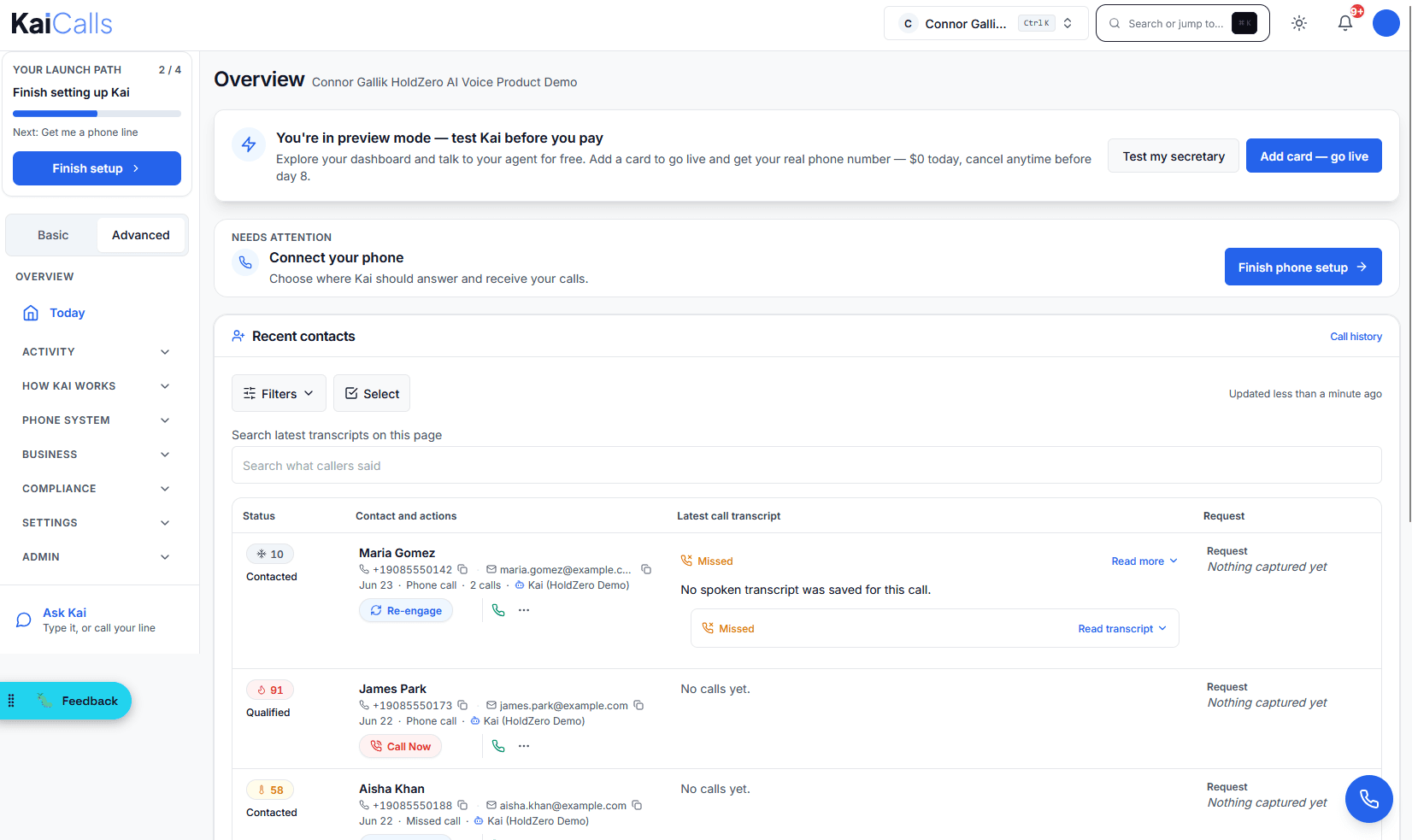Expand the Phone System section
This screenshot has height=840, width=1412.
pyautogui.click(x=96, y=420)
